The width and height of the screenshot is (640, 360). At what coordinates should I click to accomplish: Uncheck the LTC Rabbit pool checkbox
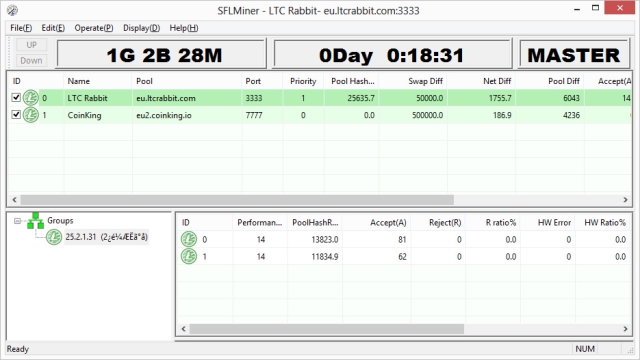(16, 98)
